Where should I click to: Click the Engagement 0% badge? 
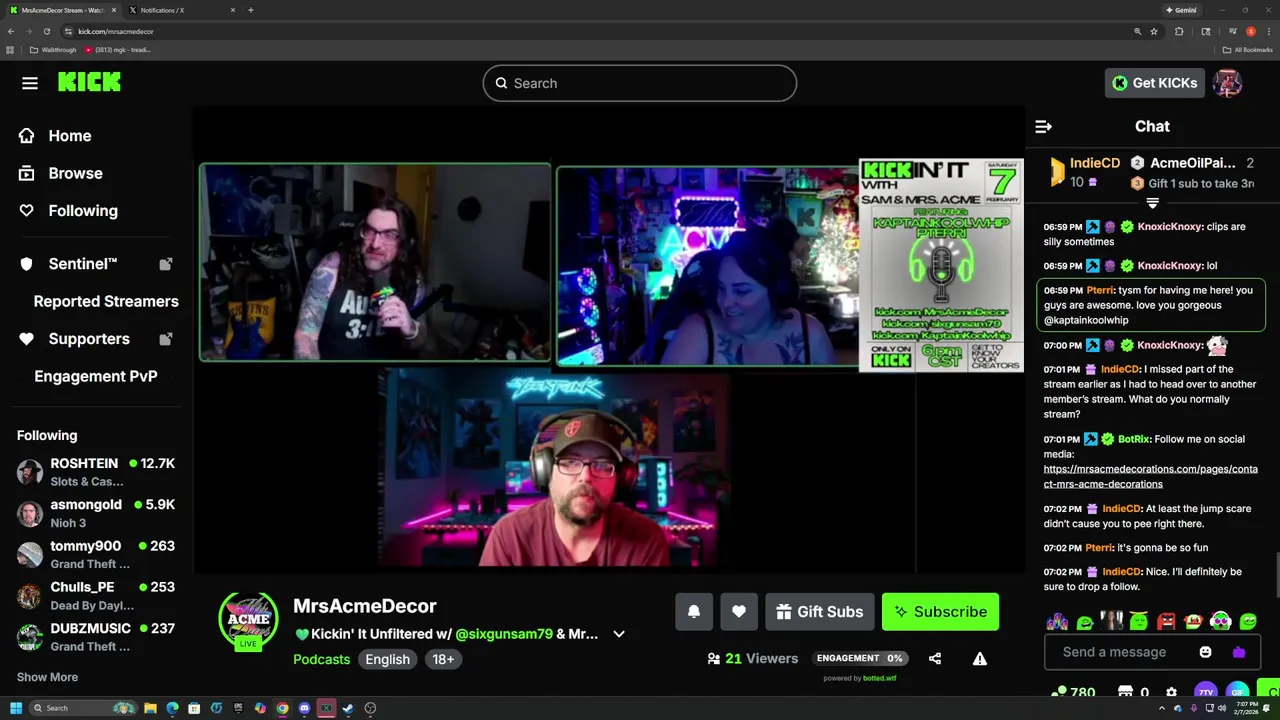click(861, 658)
